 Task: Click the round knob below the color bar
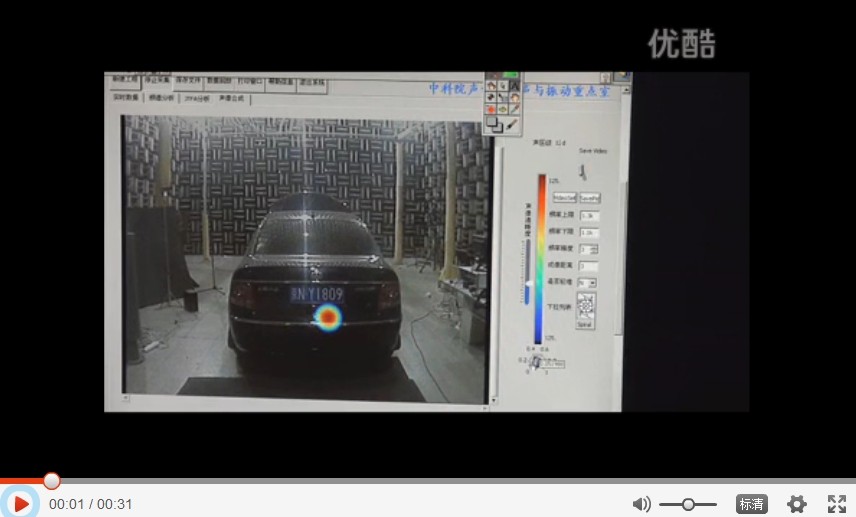pyautogui.click(x=536, y=362)
